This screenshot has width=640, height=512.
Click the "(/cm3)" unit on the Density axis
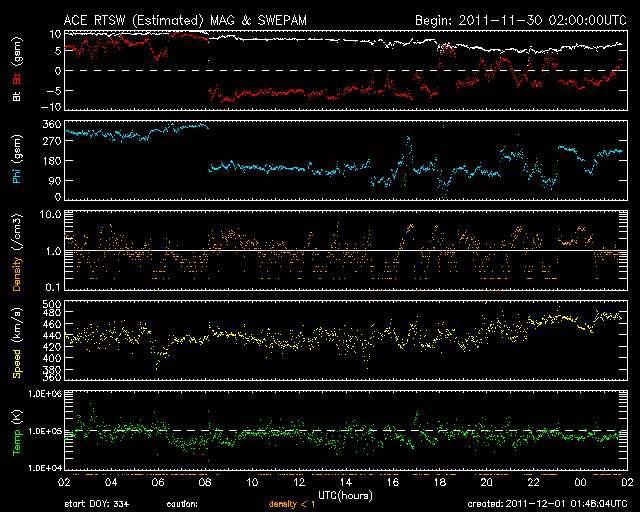pos(17,234)
